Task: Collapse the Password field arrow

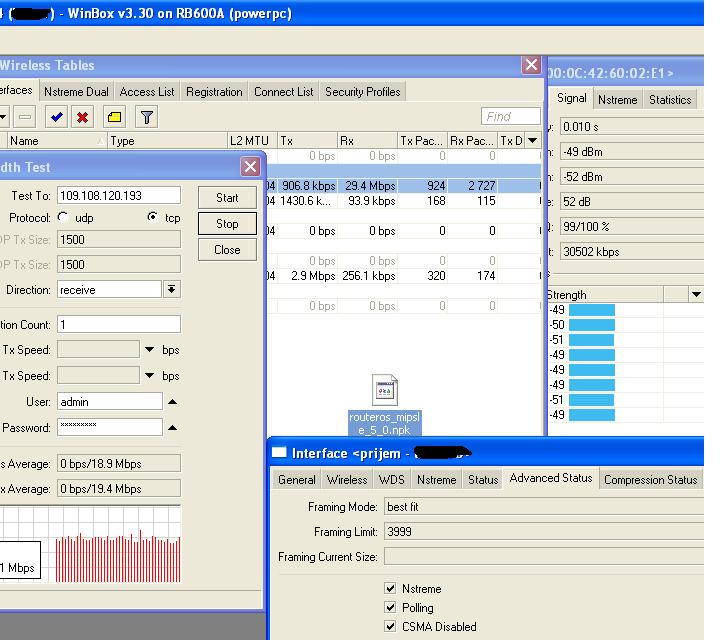Action: click(x=172, y=428)
